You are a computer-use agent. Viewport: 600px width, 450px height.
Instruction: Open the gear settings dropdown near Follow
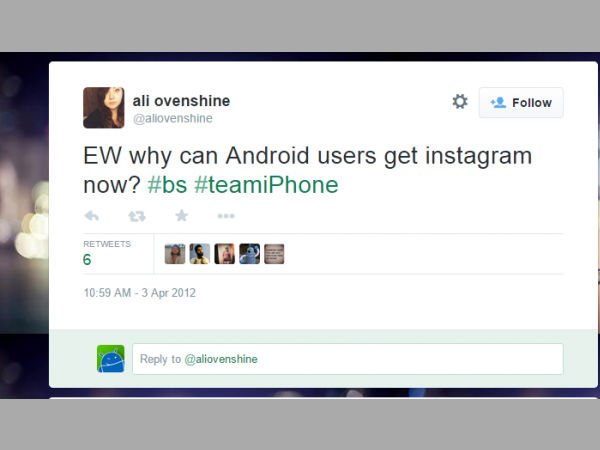[460, 101]
